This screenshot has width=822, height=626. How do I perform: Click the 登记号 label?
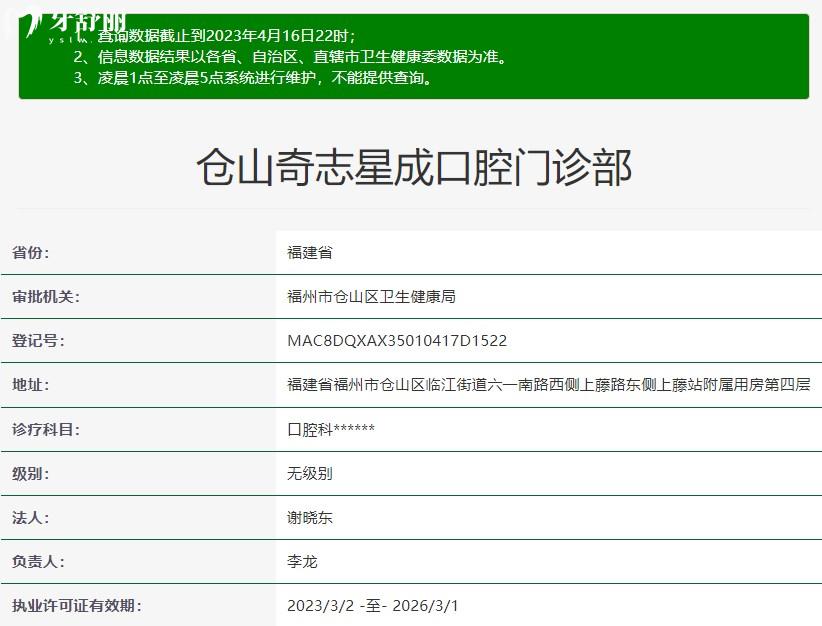pyautogui.click(x=38, y=341)
